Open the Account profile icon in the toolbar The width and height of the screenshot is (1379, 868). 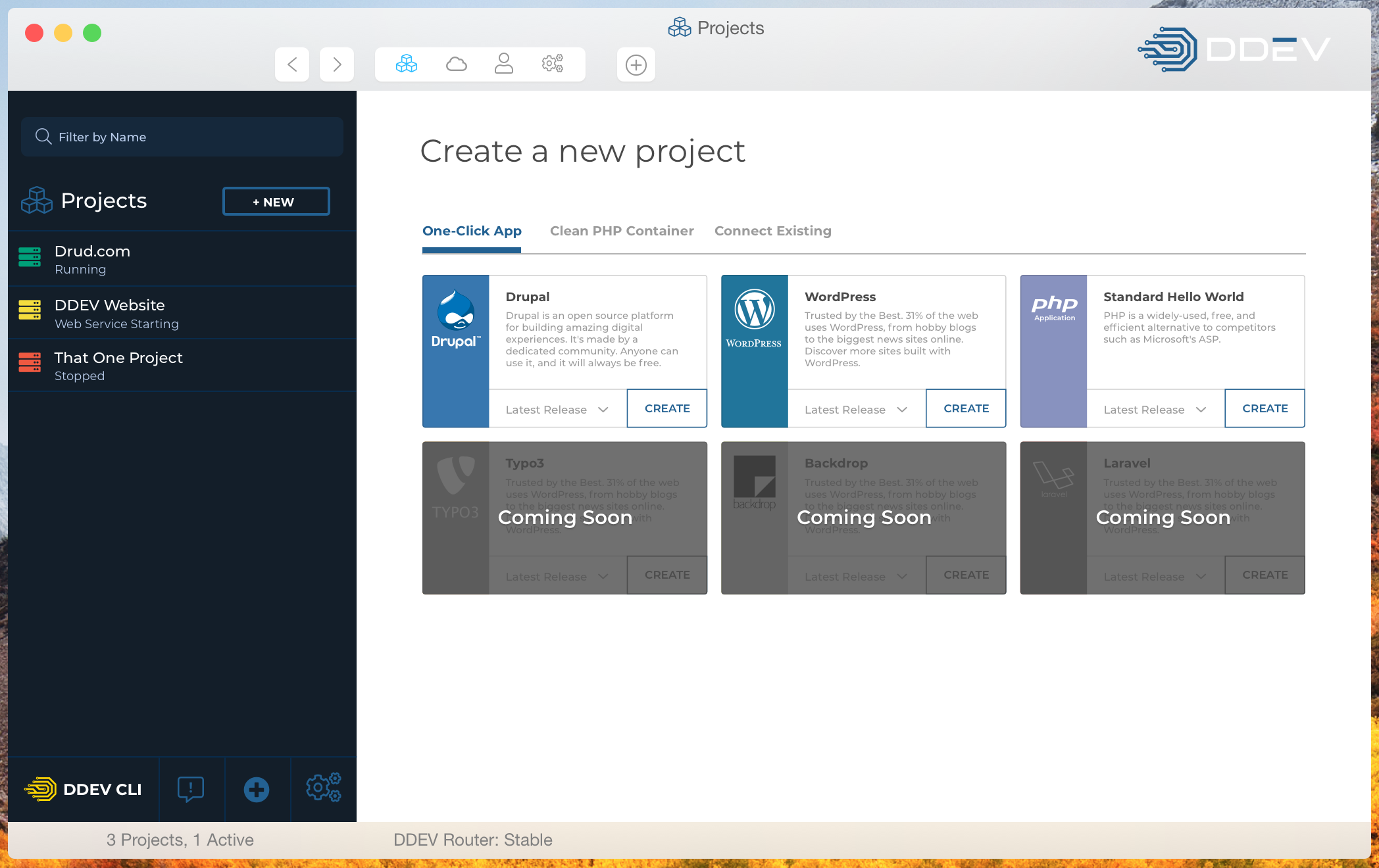504,64
